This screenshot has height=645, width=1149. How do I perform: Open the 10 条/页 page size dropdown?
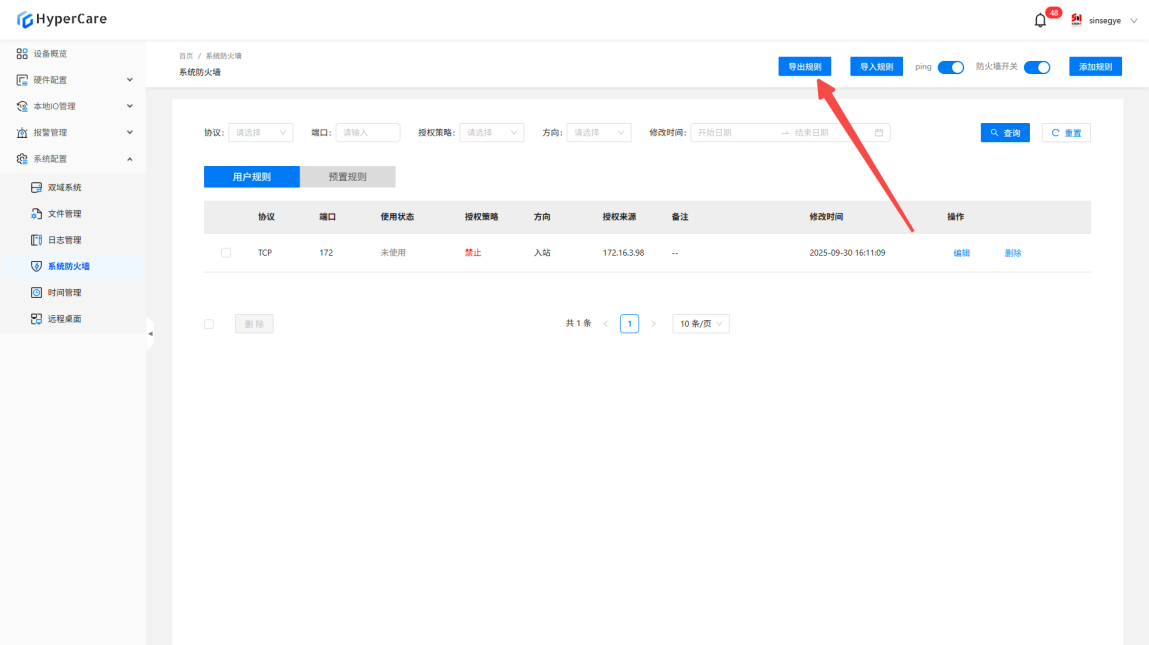point(701,324)
